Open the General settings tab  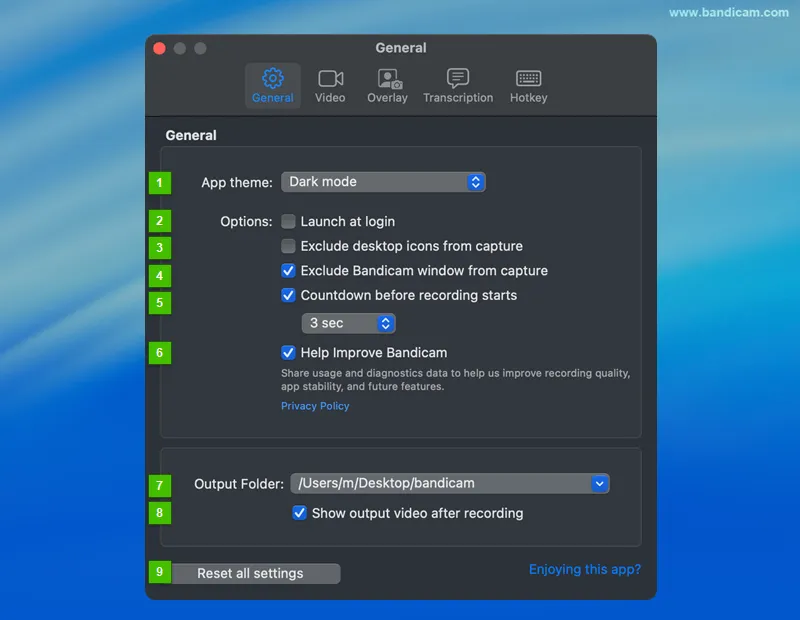(272, 86)
